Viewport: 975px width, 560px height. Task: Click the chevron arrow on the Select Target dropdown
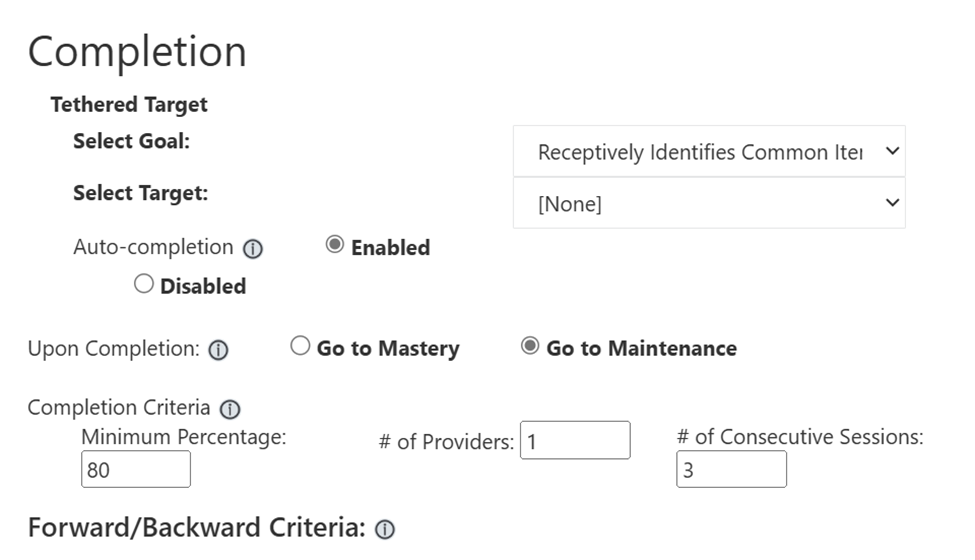[x=892, y=203]
